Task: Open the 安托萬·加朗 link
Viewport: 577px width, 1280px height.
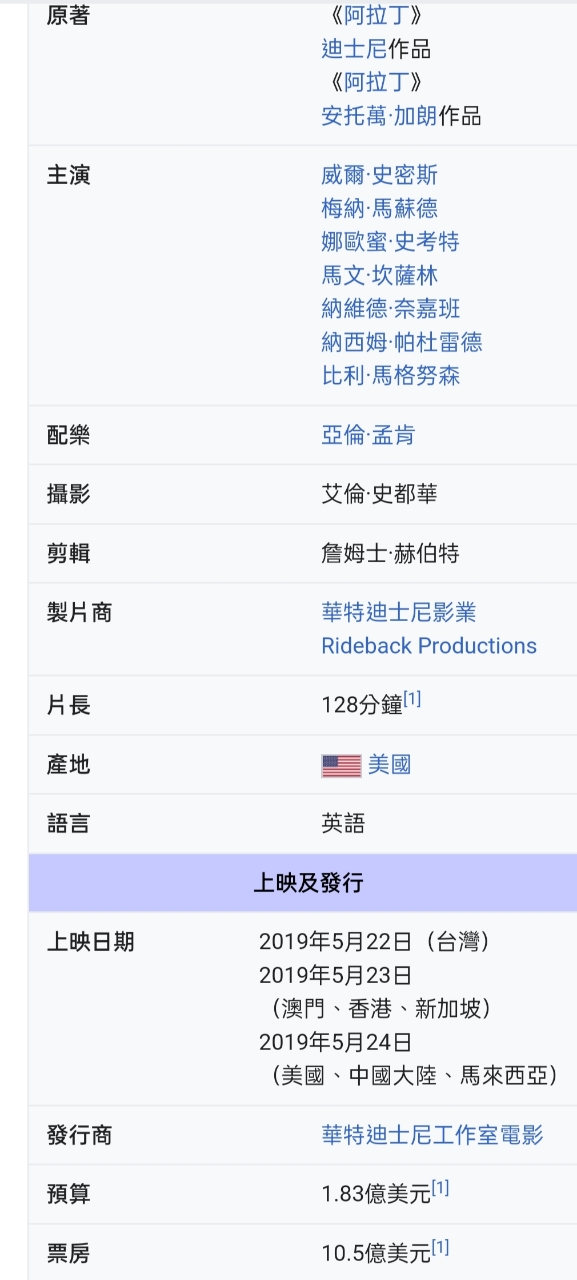Action: (380, 116)
